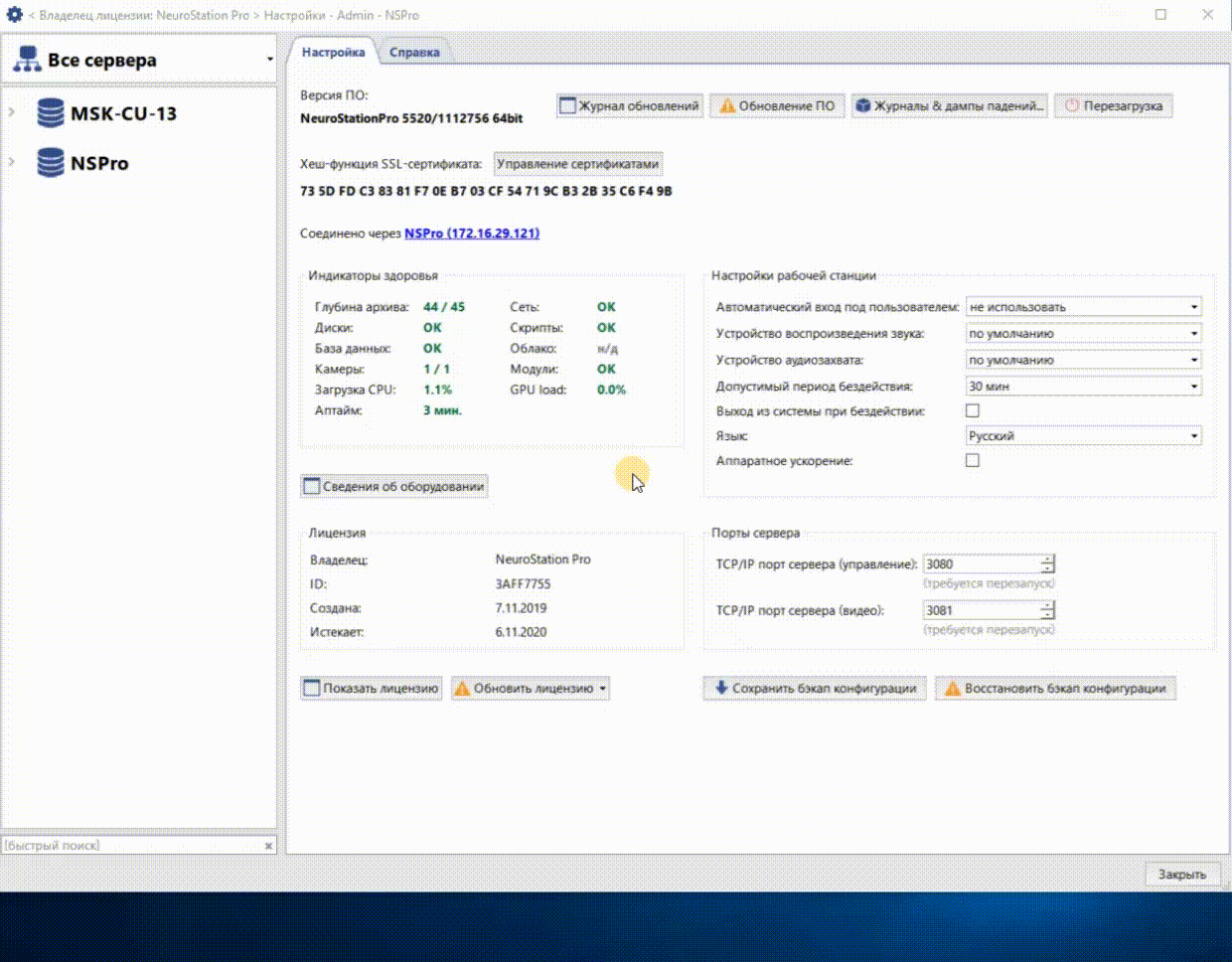Viewport: 1232px width, 962px height.
Task: Enable Аппаратное ускорение checkbox
Action: [x=973, y=460]
